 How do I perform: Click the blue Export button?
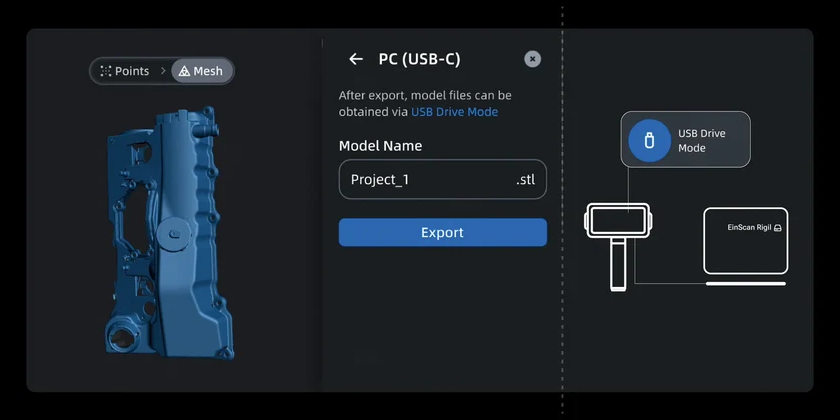tap(442, 232)
